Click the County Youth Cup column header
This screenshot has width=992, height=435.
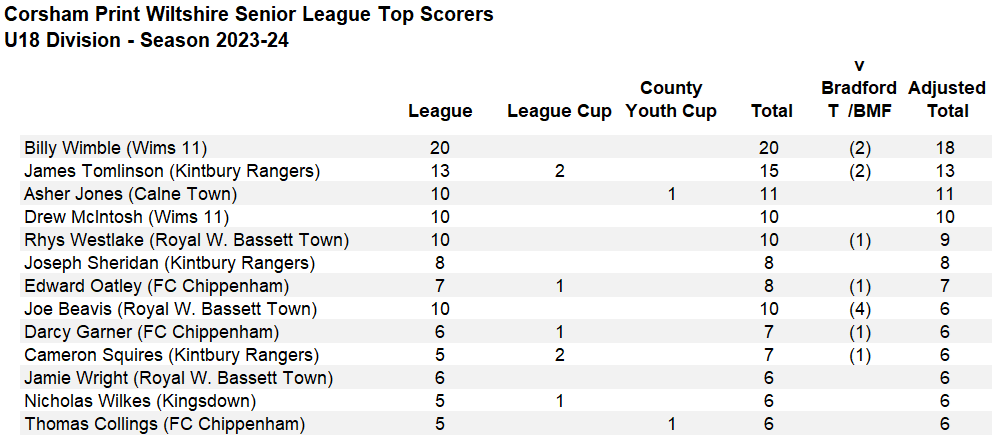[x=671, y=99]
